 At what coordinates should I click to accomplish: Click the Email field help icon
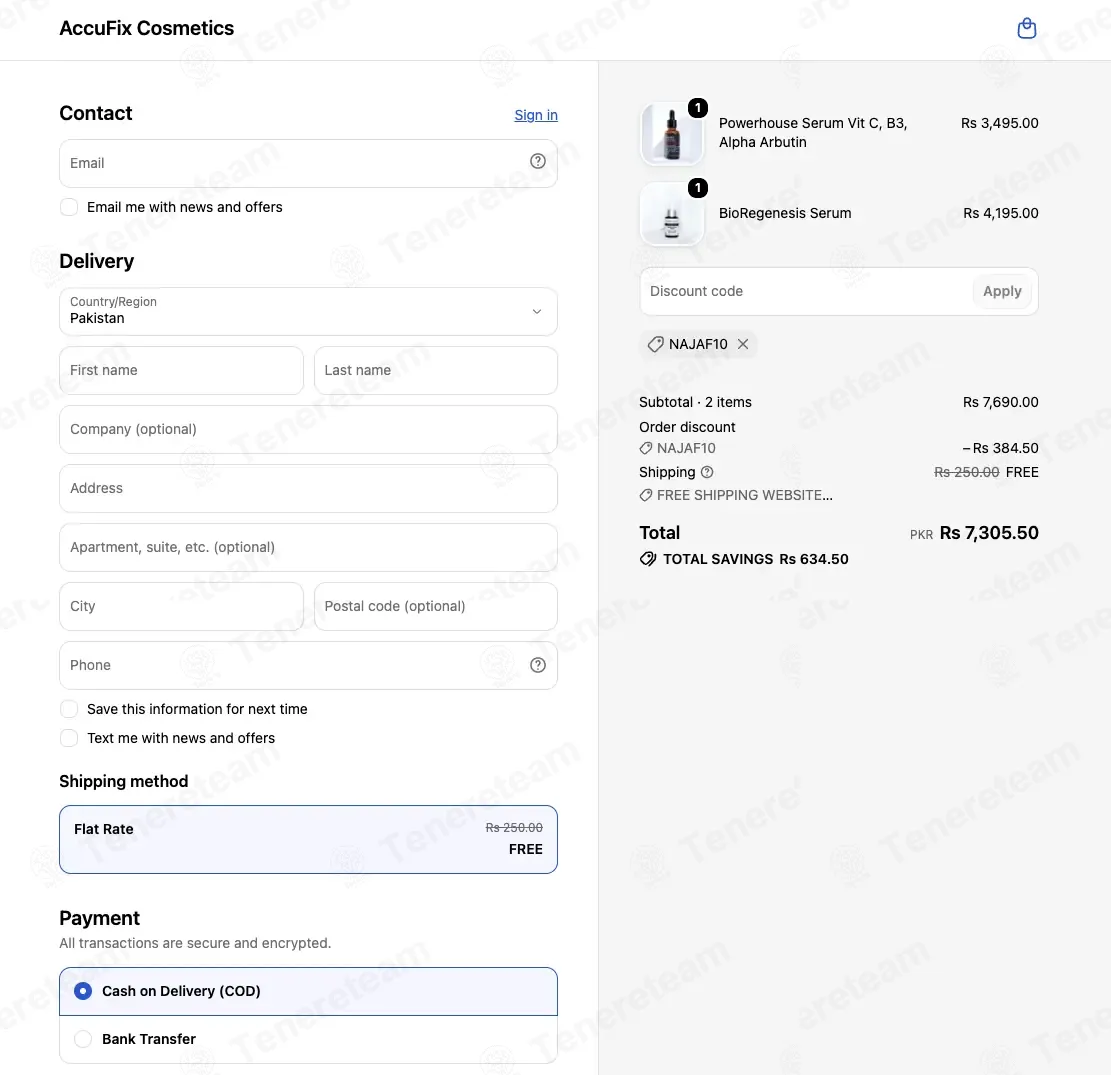point(538,162)
